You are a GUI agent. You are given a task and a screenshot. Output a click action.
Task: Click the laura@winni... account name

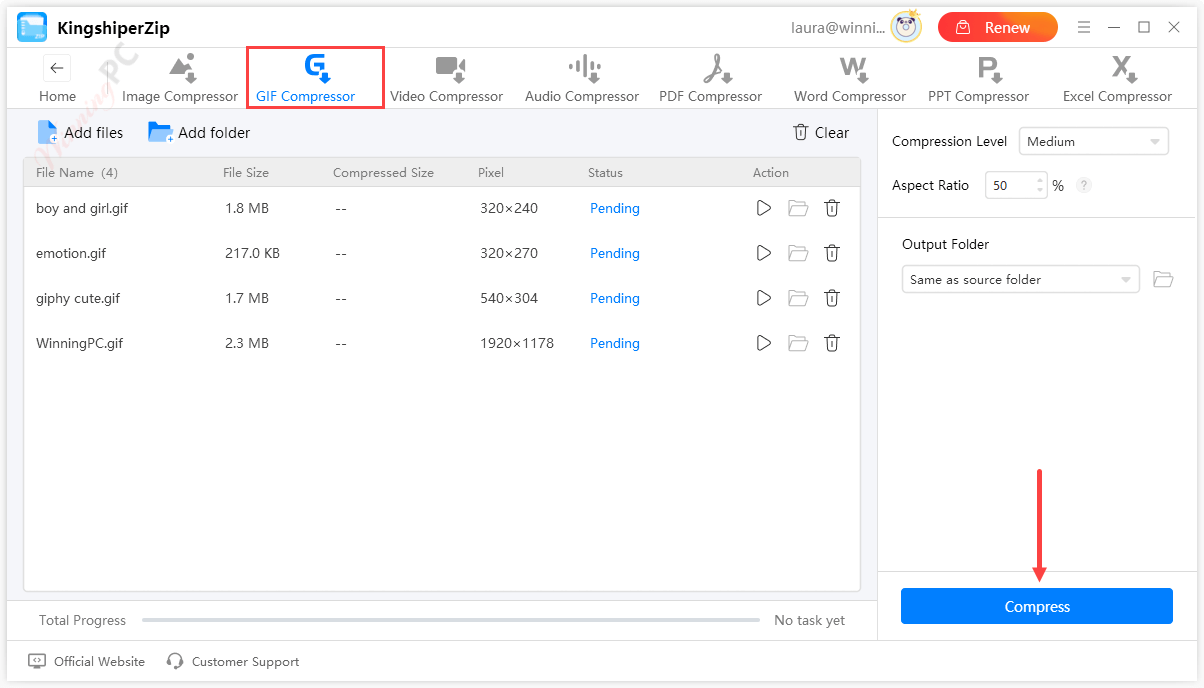click(x=838, y=28)
